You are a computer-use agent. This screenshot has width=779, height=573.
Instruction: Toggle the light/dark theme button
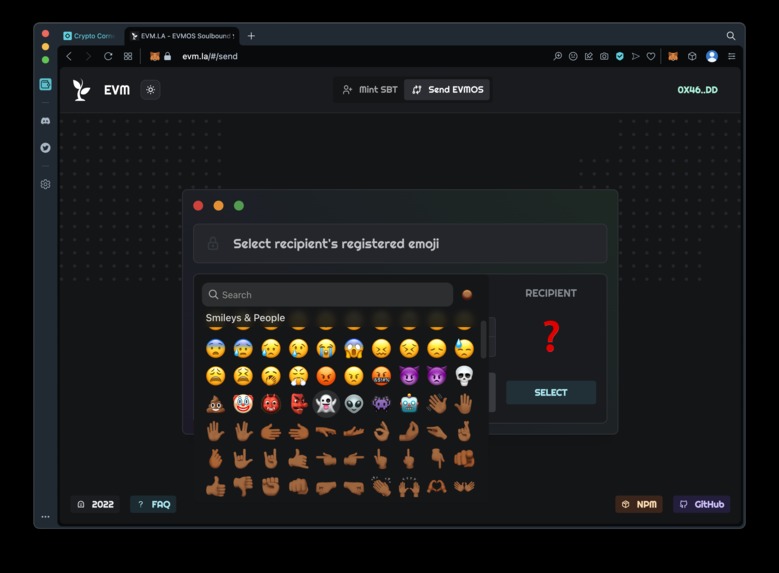[151, 90]
